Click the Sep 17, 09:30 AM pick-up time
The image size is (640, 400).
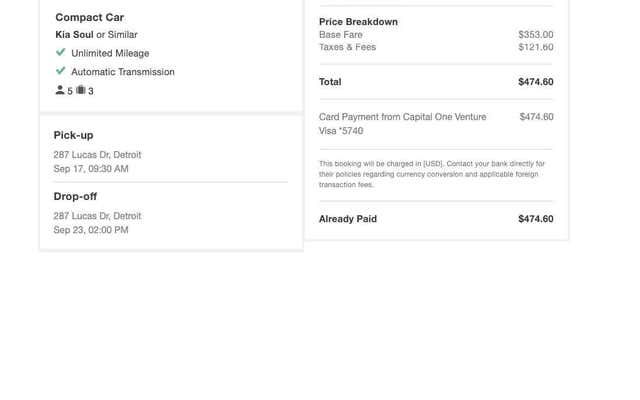[91, 169]
